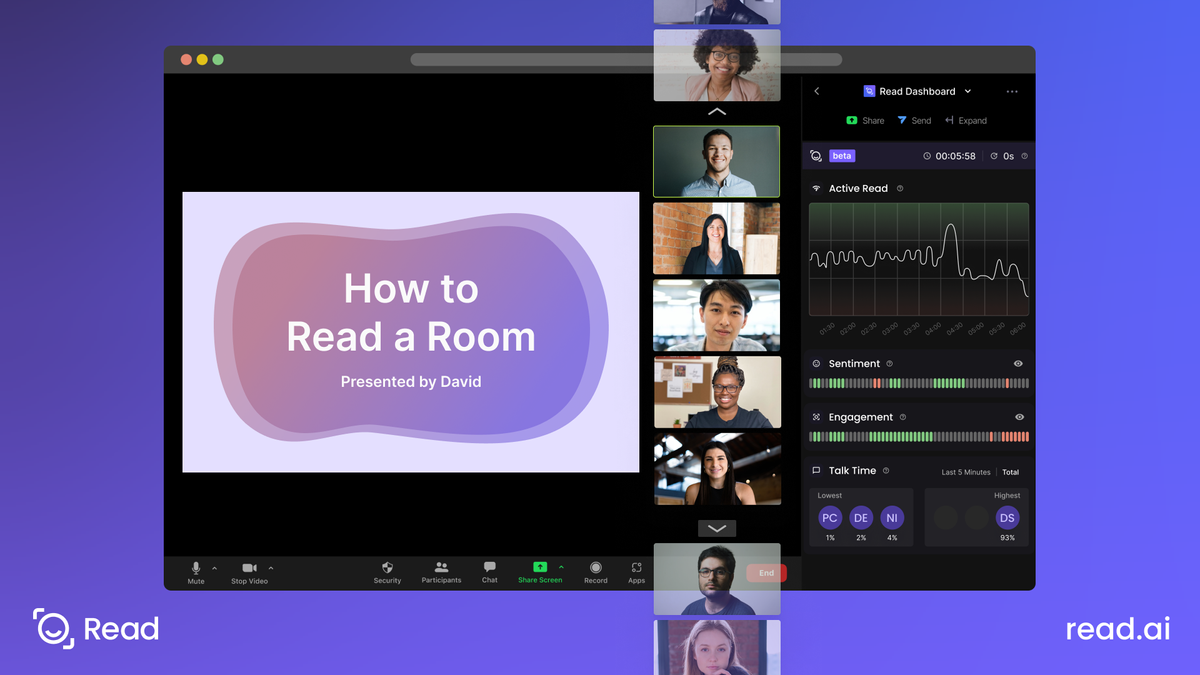The image size is (1200, 675).
Task: Select the Total tab in Talk Time
Action: pos(1010,471)
